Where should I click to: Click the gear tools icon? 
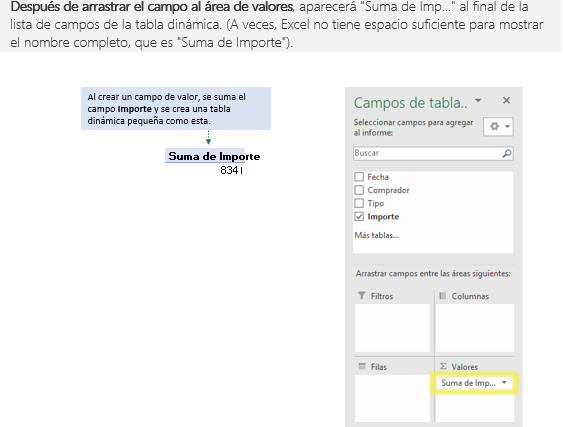click(x=494, y=126)
